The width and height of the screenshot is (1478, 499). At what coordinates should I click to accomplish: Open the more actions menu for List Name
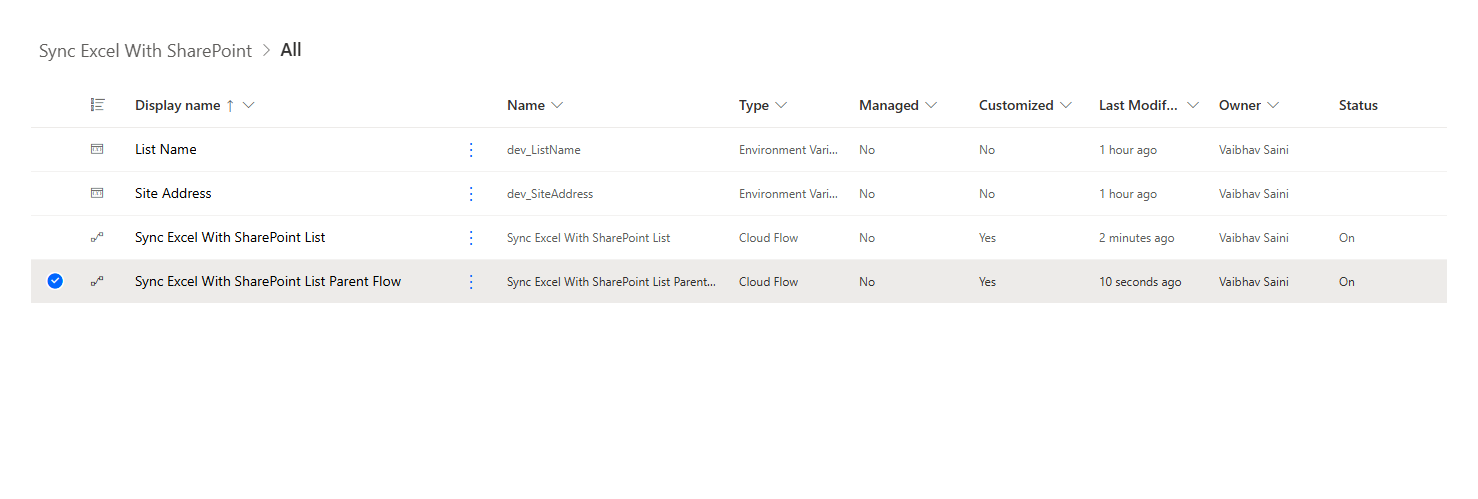[471, 150]
